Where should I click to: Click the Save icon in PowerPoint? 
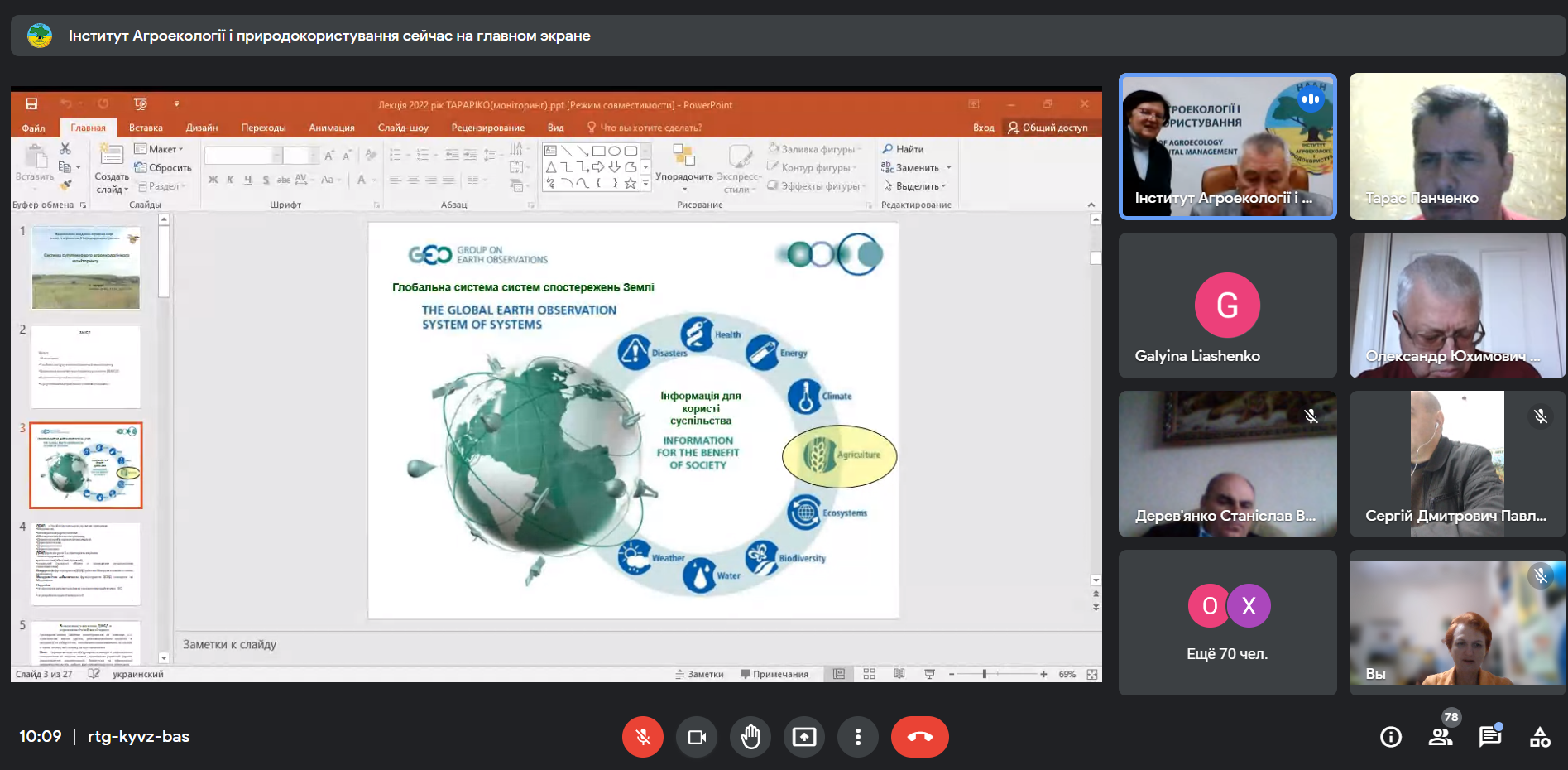(x=31, y=103)
